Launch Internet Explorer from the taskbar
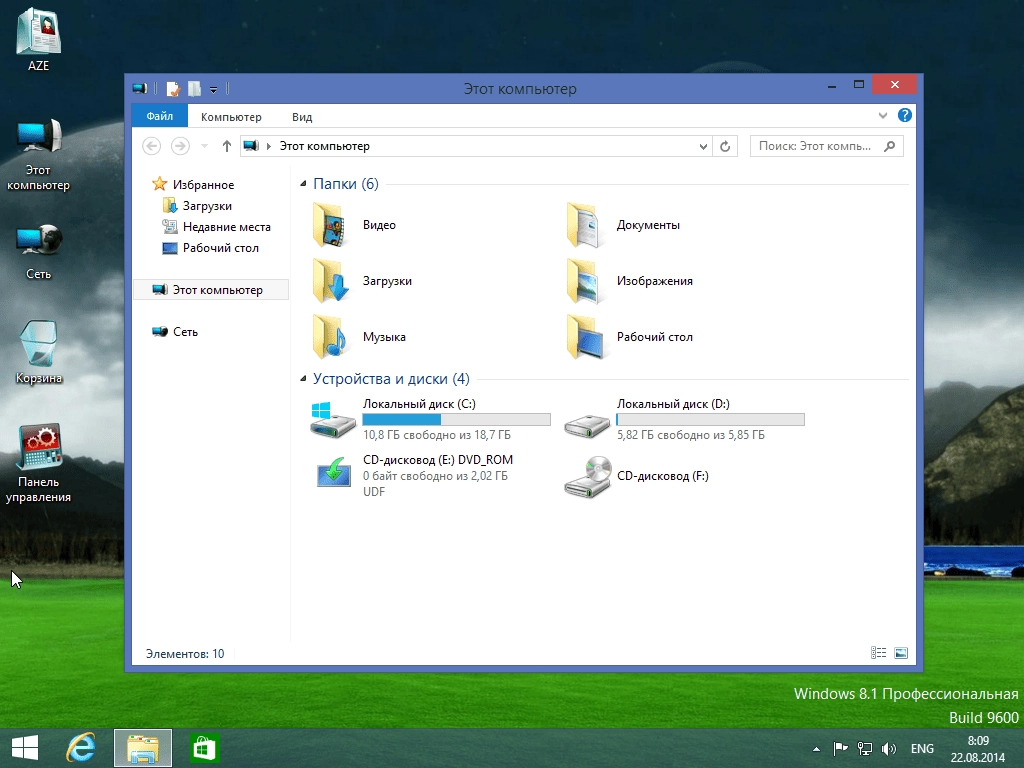Viewport: 1024px width, 768px height. coord(81,748)
